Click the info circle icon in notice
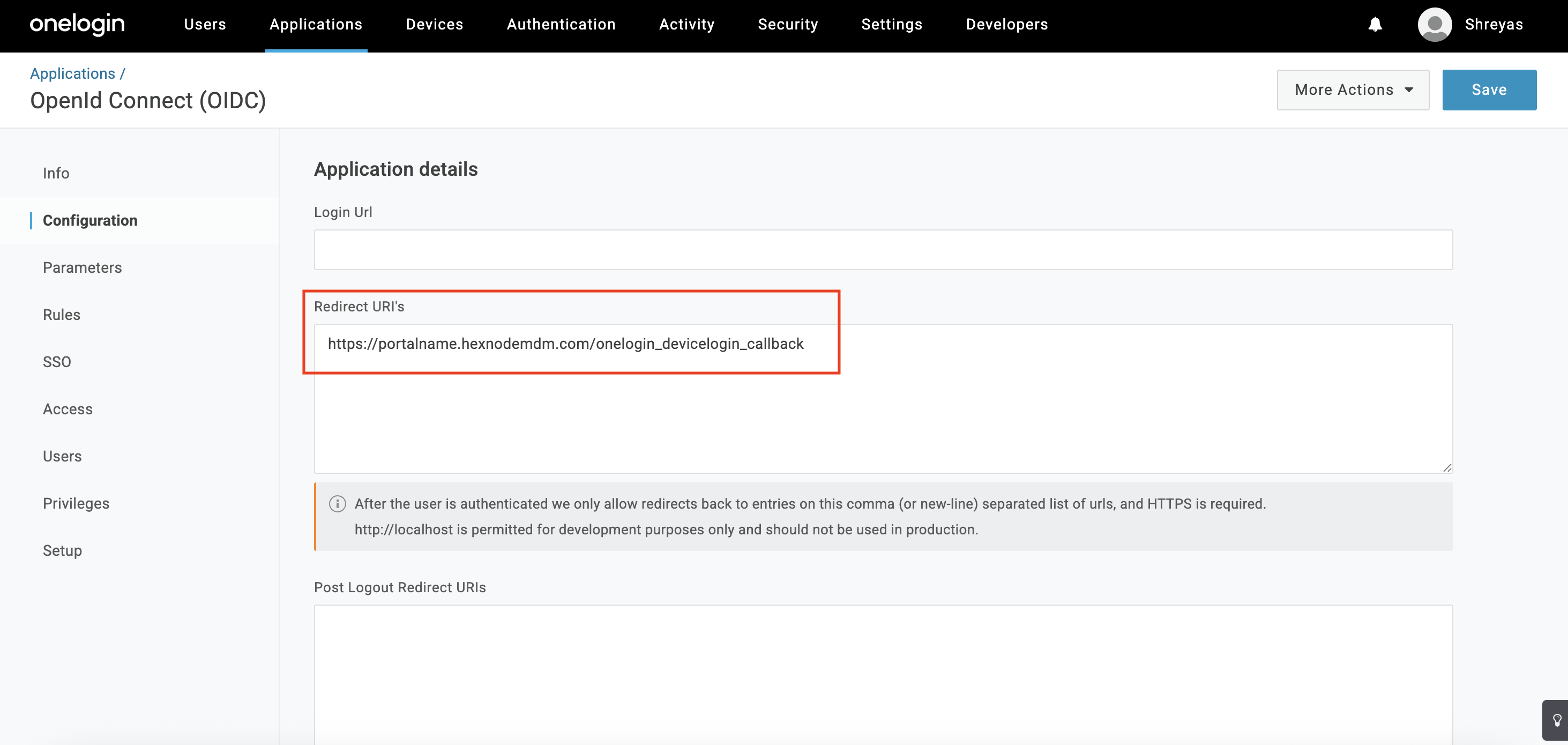Screen dimensions: 1568x745 (x=337, y=504)
